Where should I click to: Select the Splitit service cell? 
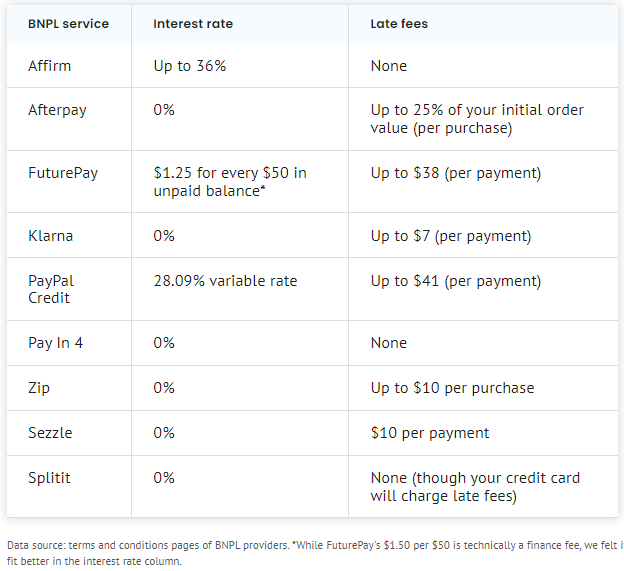[x=49, y=478]
